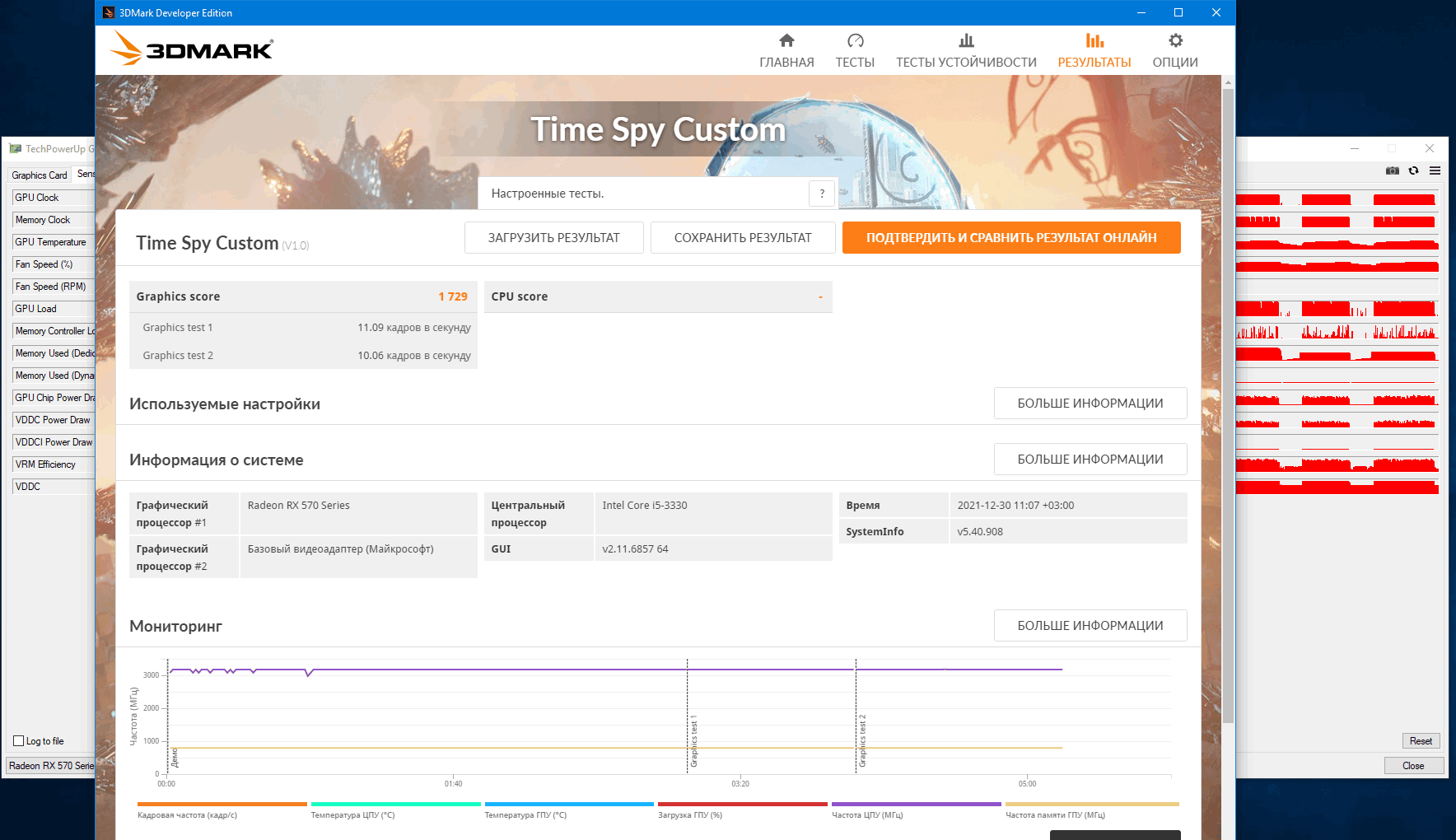Viewport: 1456px width, 840px height.
Task: Open GPU Temperature sensor dropdown in GPU-Z
Action: coord(54,242)
